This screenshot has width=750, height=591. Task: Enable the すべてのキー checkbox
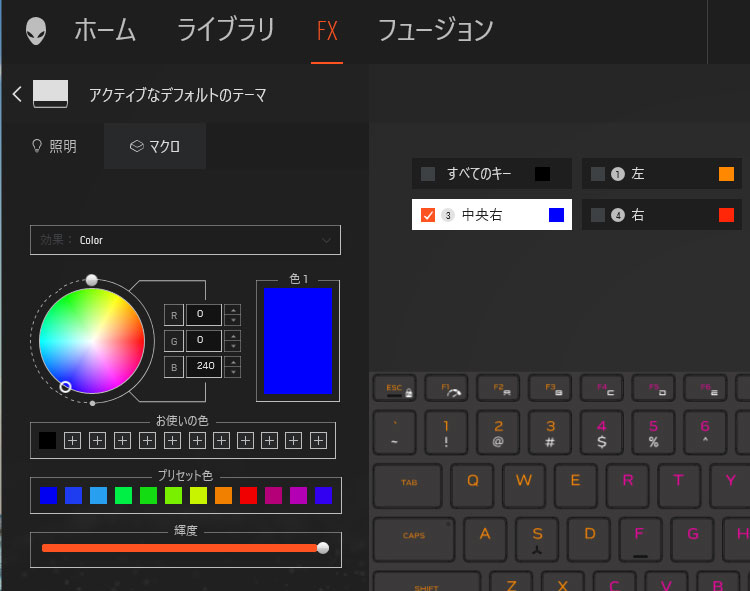(428, 174)
